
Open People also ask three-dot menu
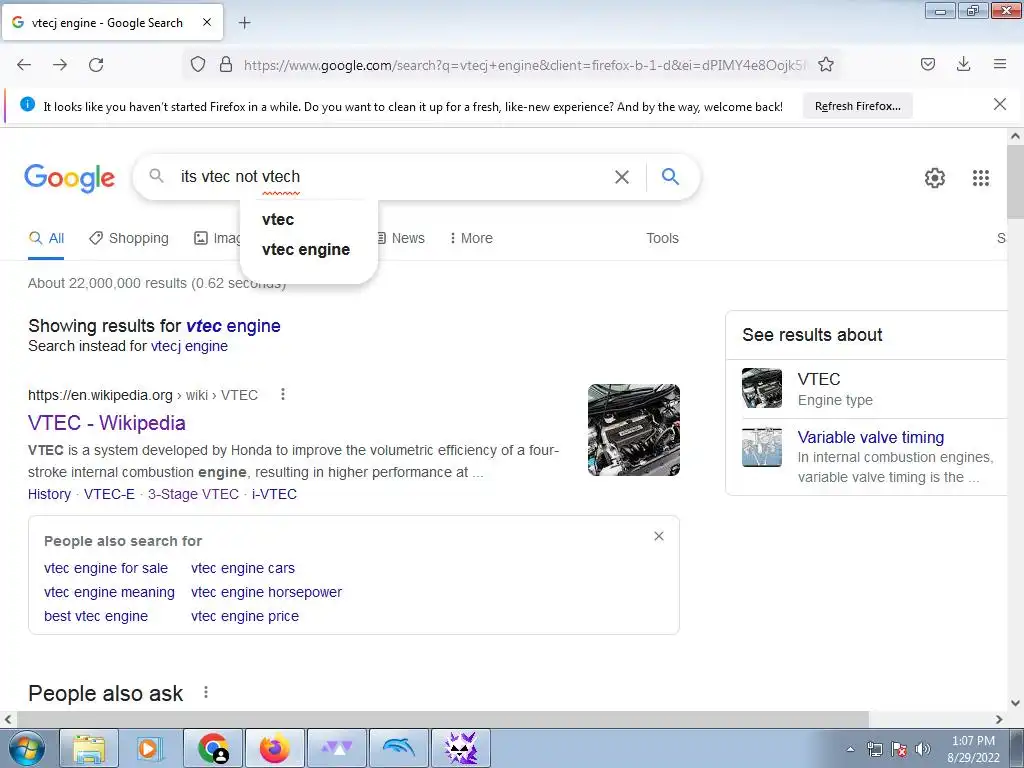pos(206,692)
